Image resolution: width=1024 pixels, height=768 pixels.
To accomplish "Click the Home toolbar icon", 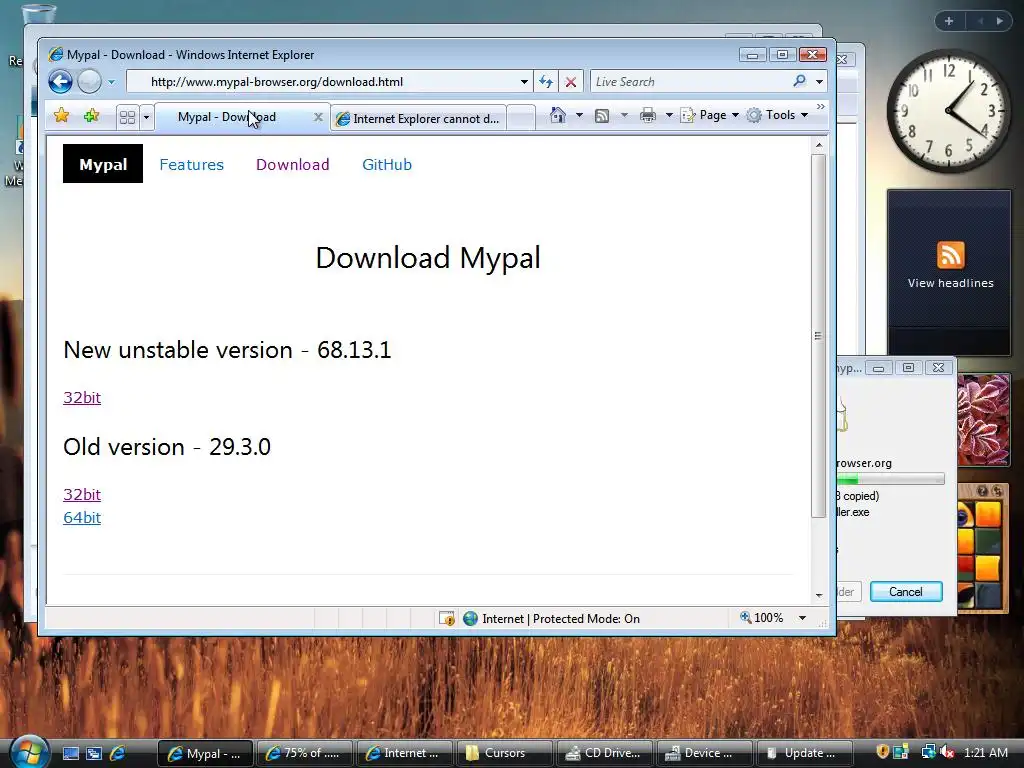I will coord(558,116).
